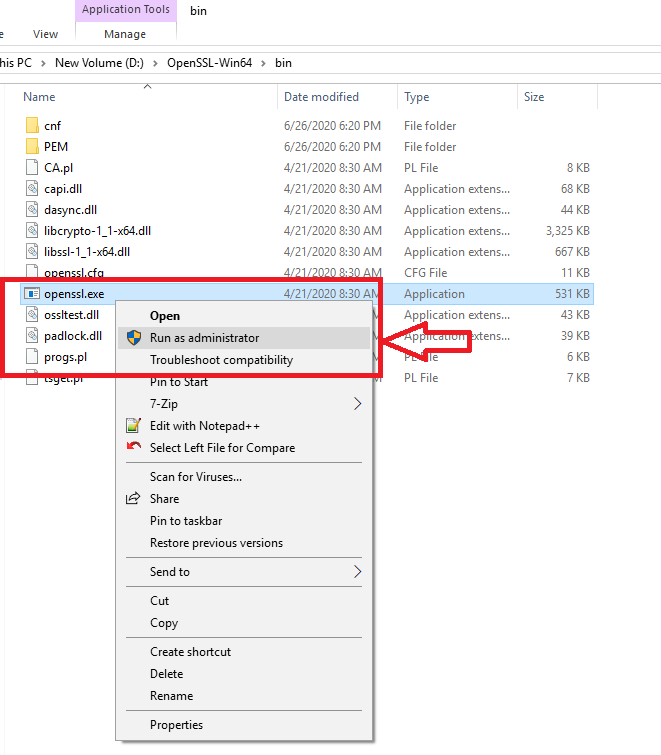Click bin in the address bar path

point(284,63)
